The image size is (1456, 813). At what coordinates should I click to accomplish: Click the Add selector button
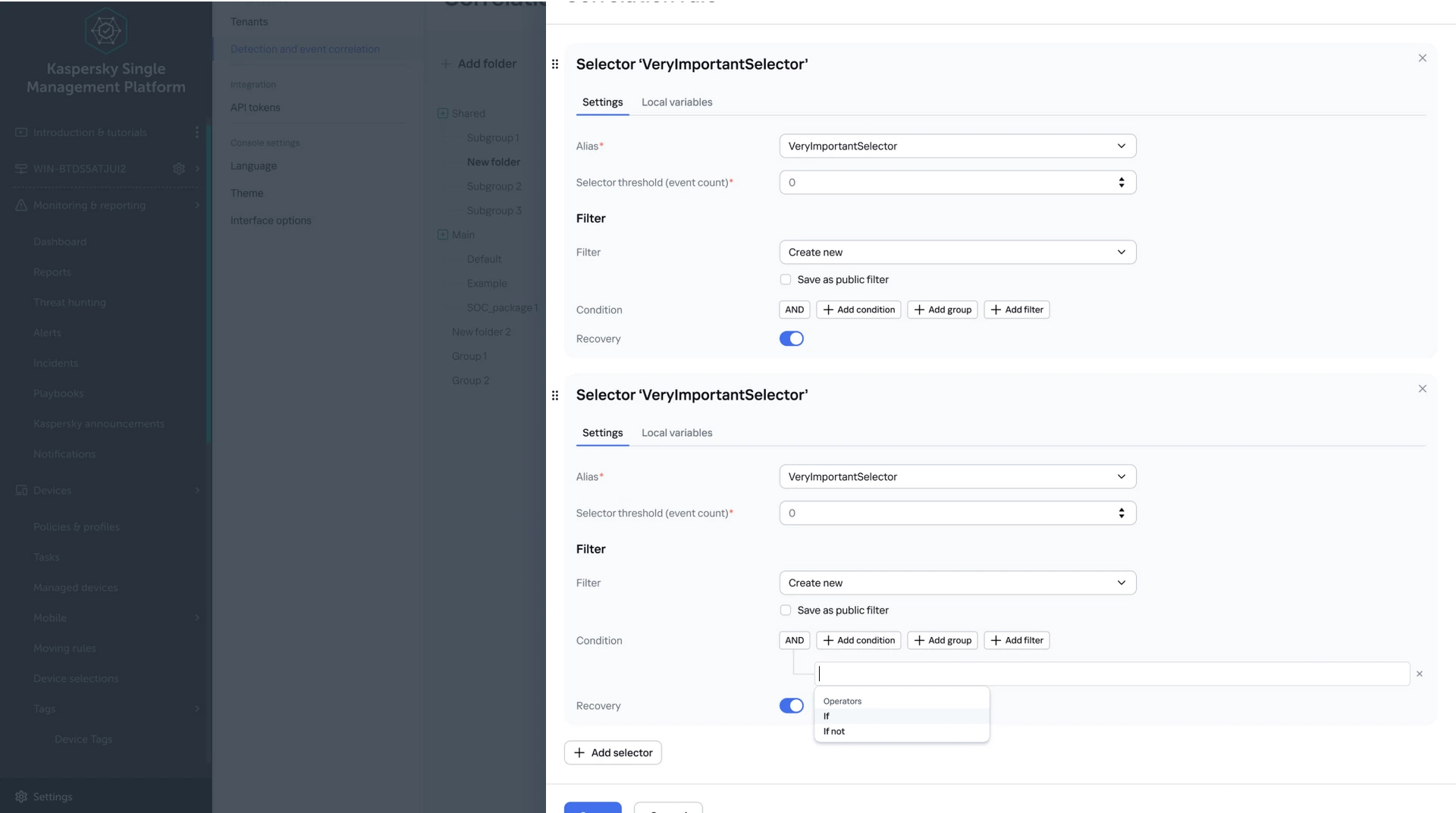[613, 752]
